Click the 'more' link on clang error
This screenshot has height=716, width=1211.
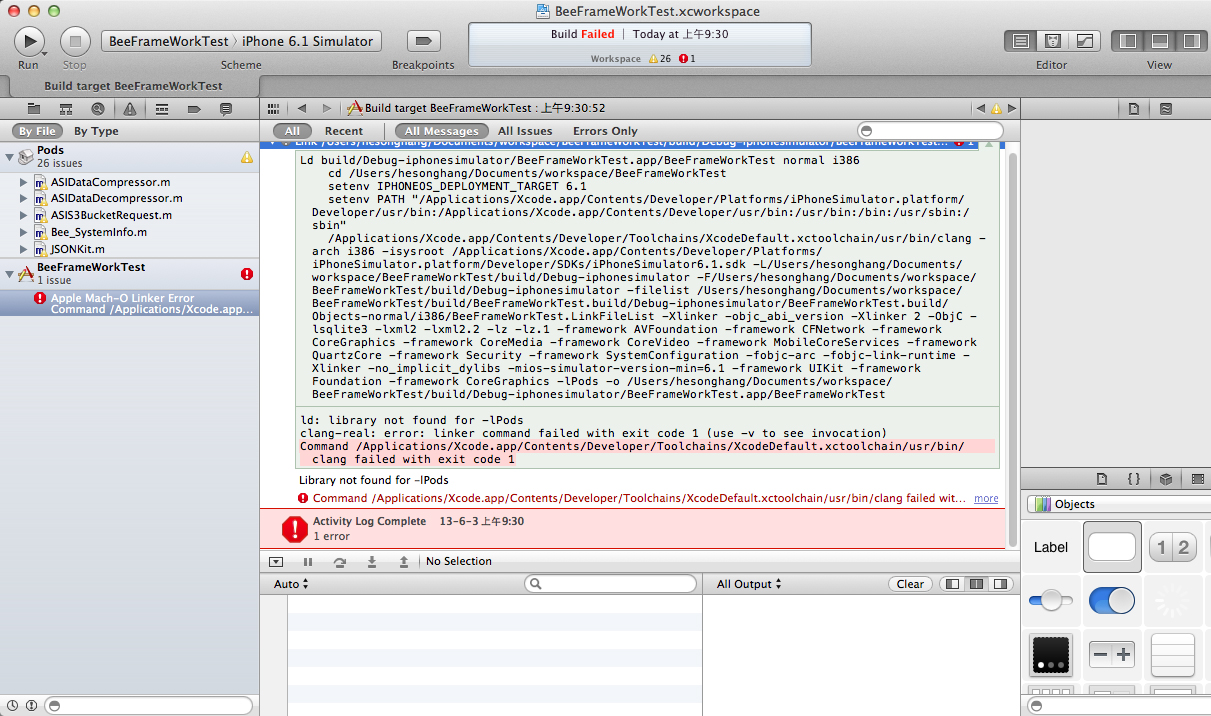pos(986,498)
